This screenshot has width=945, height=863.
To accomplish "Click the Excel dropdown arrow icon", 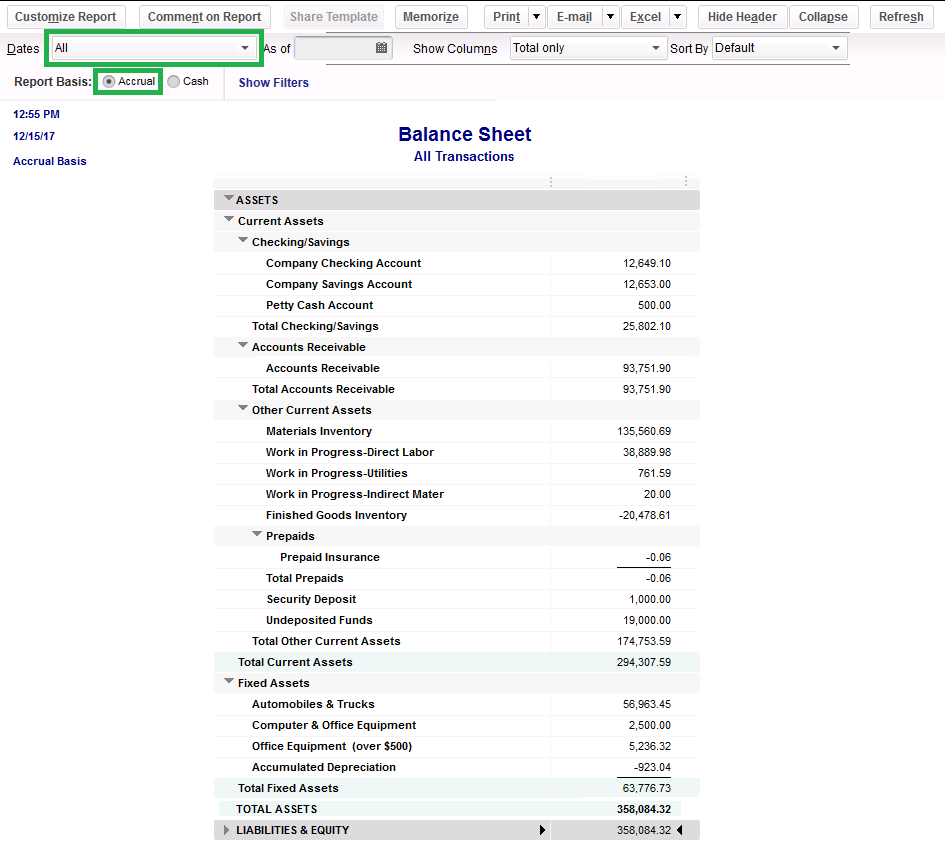I will click(x=676, y=16).
